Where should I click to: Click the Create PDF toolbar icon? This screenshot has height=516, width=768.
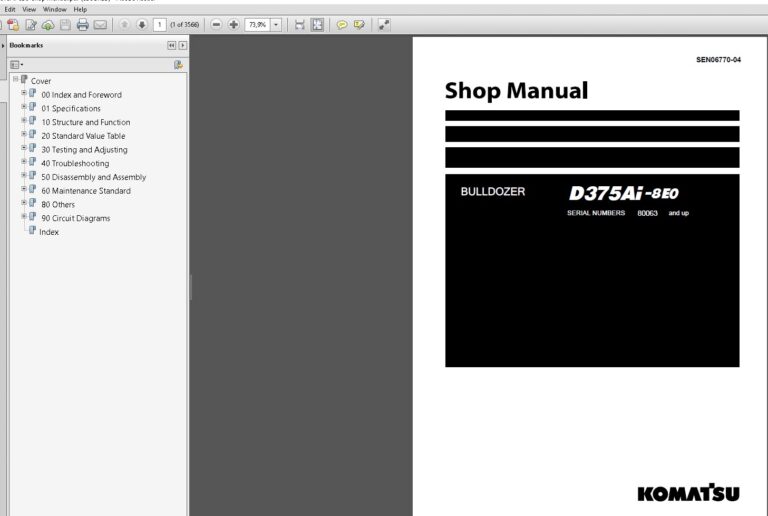[13, 25]
